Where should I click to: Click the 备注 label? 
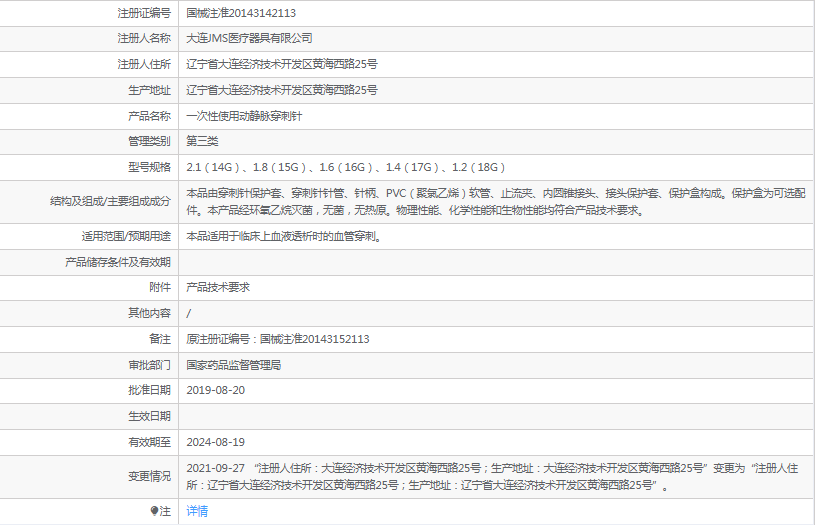tap(160, 339)
